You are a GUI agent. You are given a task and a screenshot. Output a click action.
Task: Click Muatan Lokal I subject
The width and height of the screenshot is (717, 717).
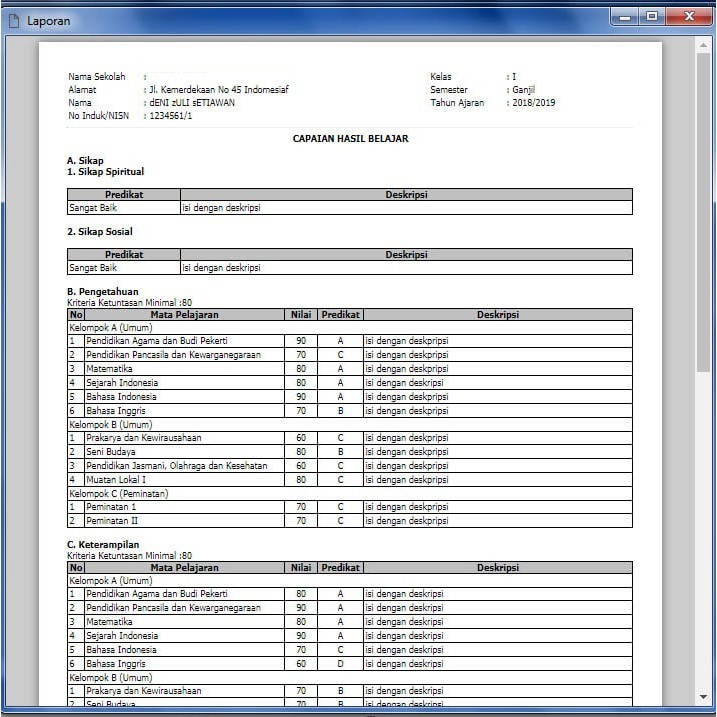tap(116, 480)
